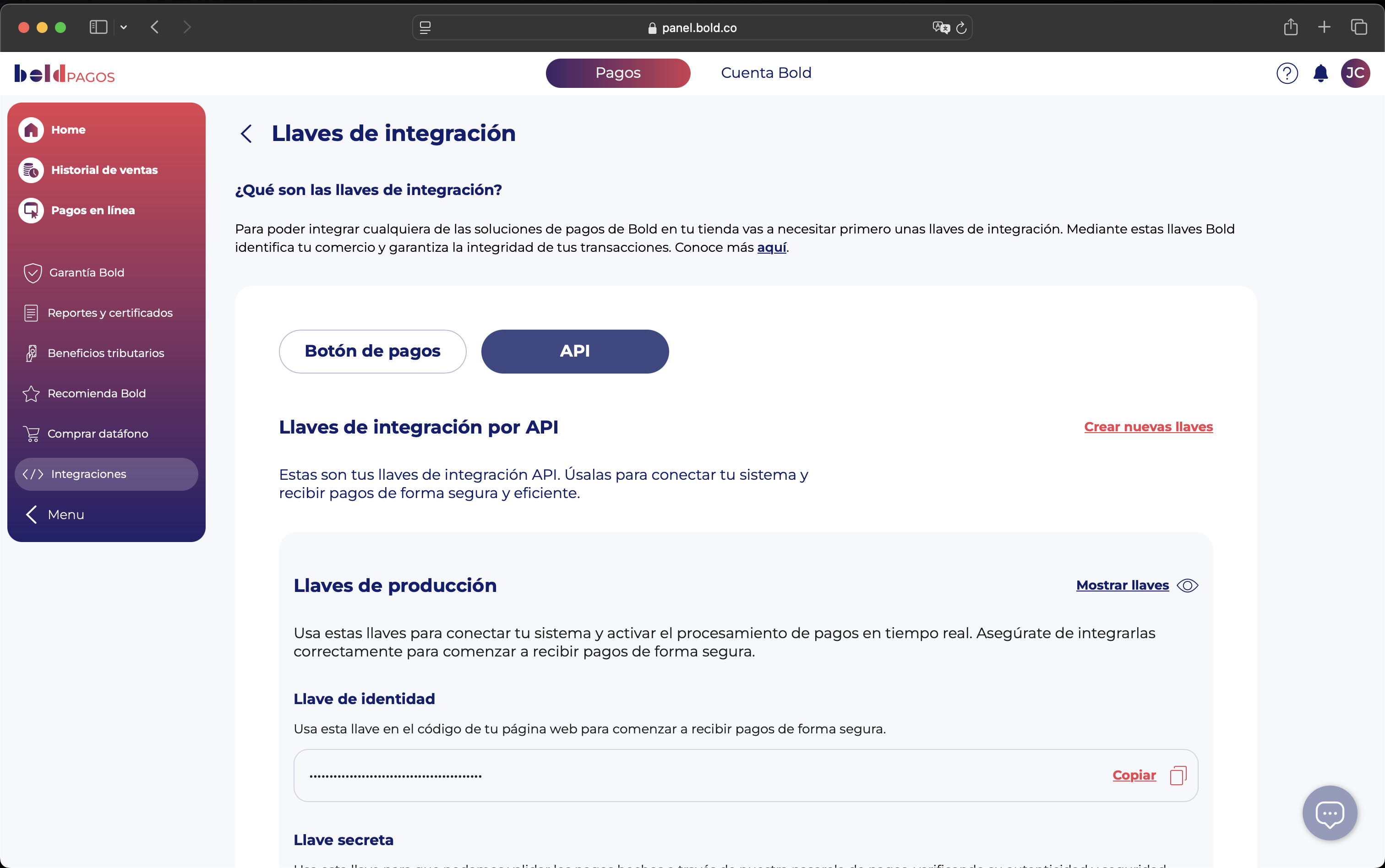This screenshot has height=868, width=1385.
Task: Select Historial de ventas in the sidebar
Action: (x=104, y=170)
